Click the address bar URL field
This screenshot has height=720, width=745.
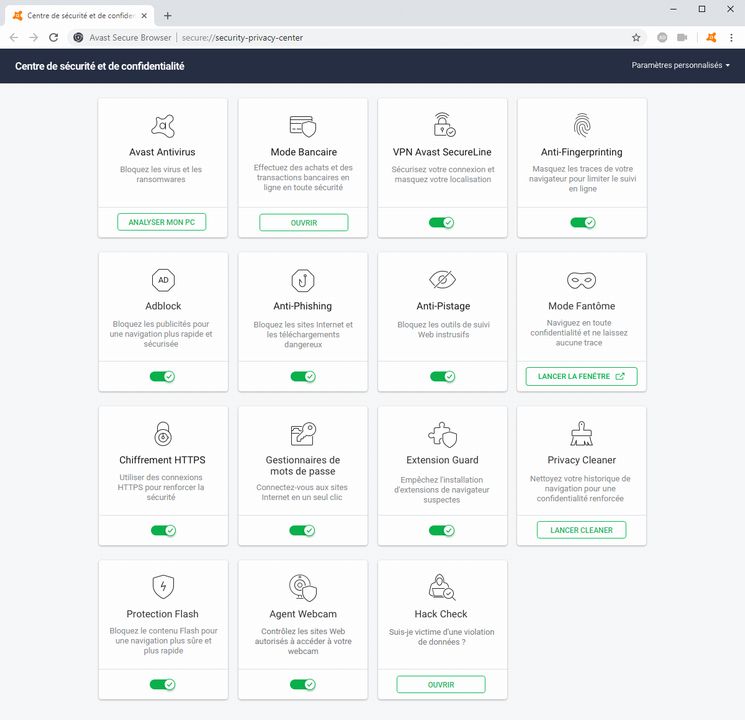(357, 38)
